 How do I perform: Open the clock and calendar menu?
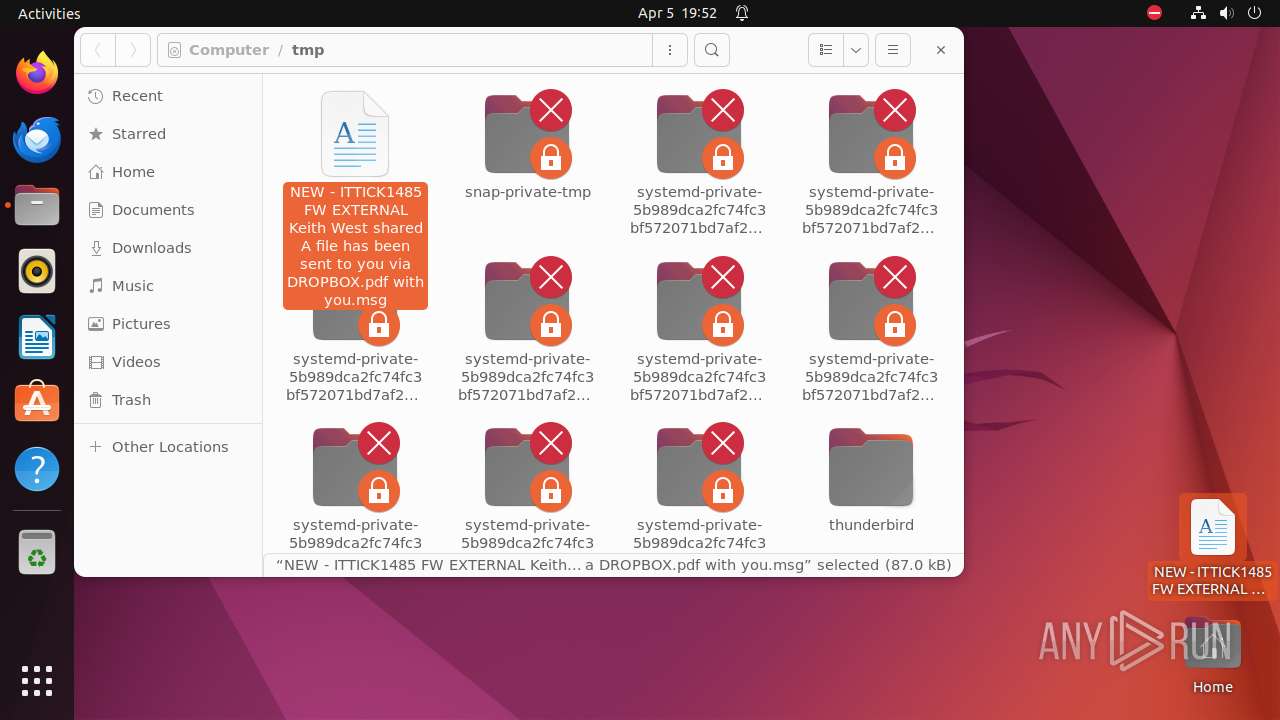pyautogui.click(x=677, y=13)
